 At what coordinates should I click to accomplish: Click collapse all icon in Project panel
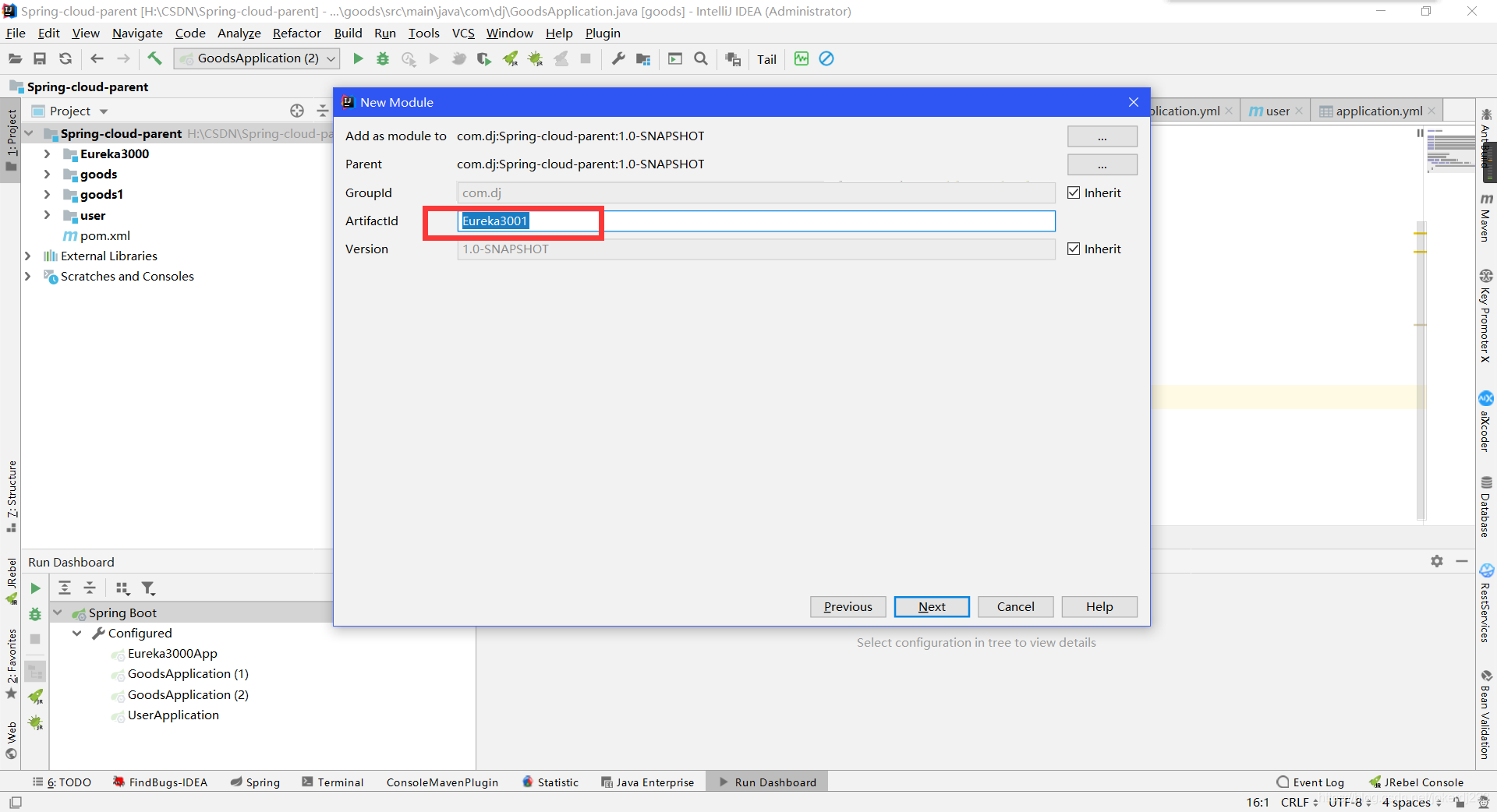[x=322, y=111]
